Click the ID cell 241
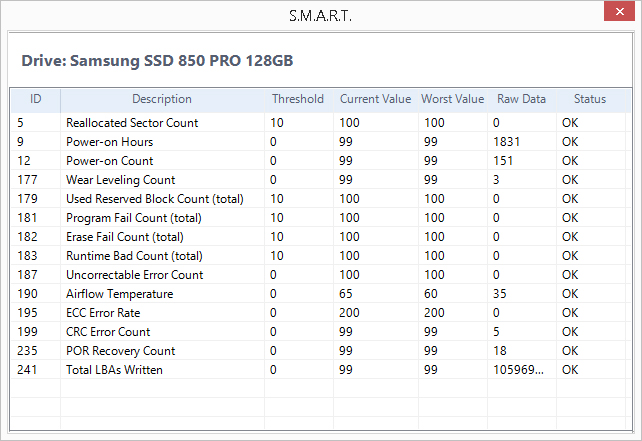 27,369
